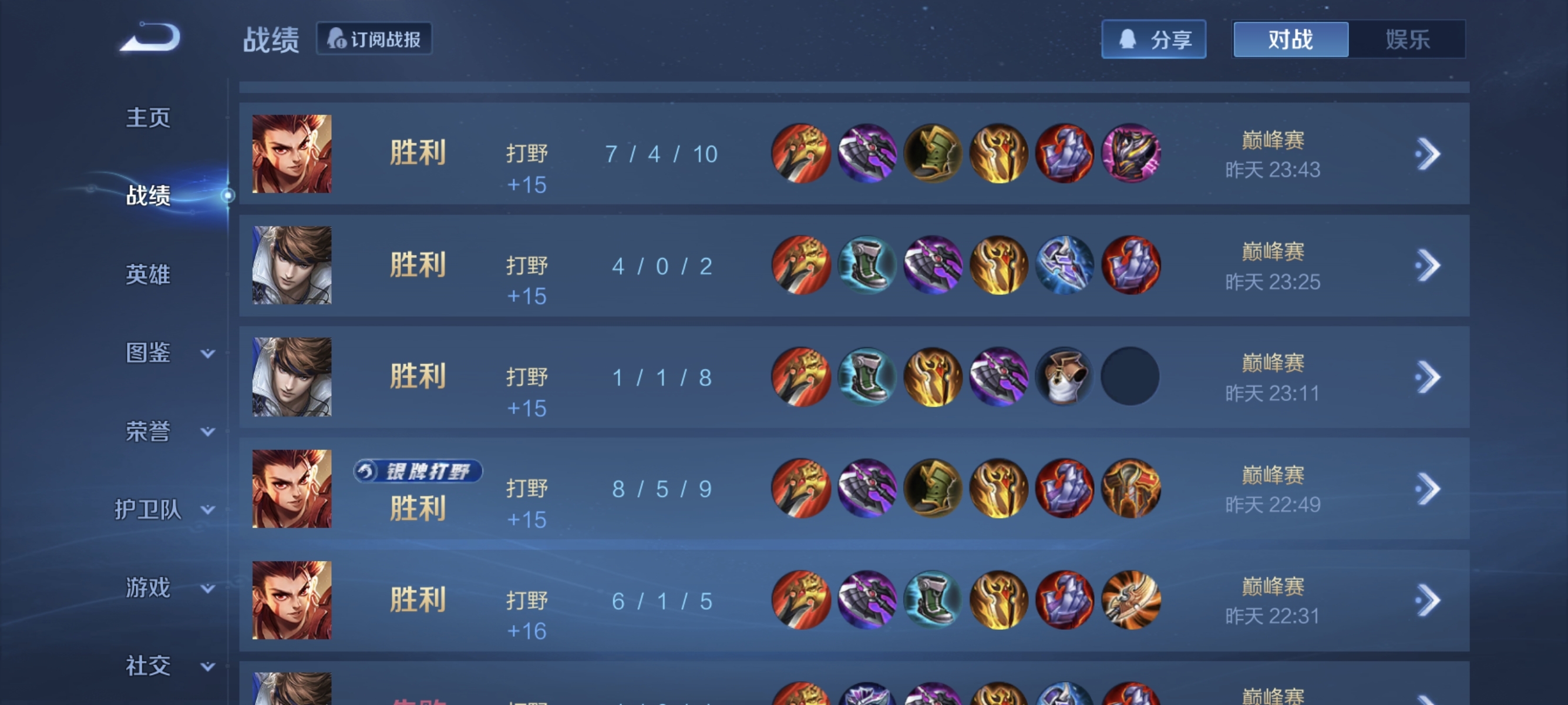The height and width of the screenshot is (705, 1568).
Task: Open details arrow for the 23:43 match
Action: [x=1428, y=154]
